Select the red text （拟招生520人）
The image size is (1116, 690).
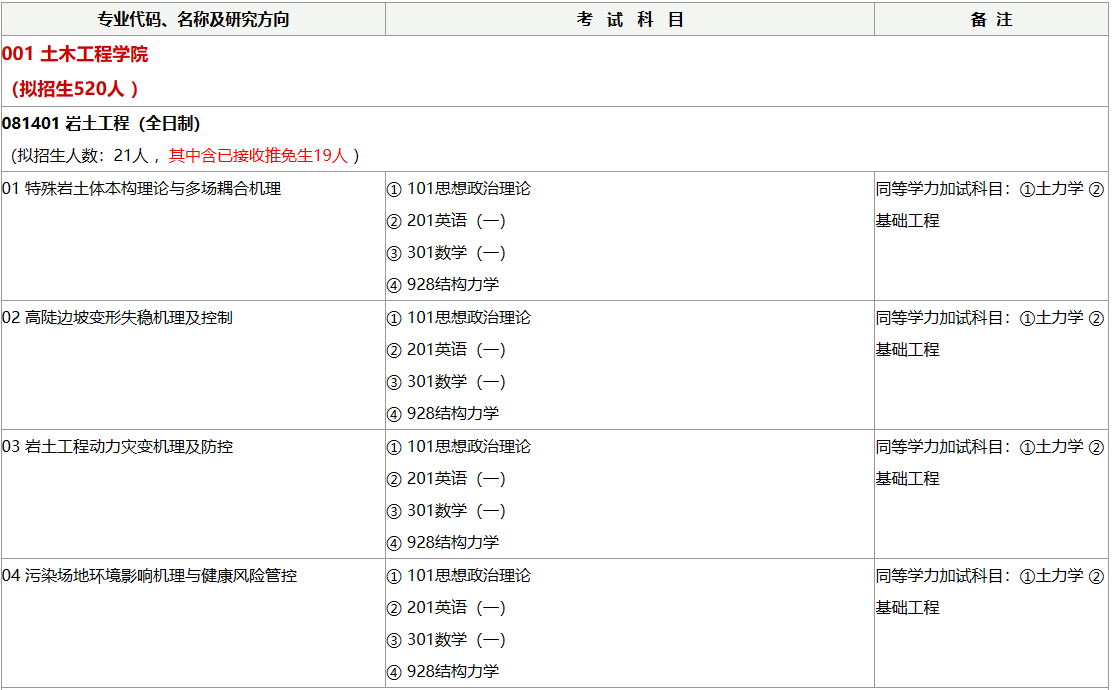(x=74, y=88)
